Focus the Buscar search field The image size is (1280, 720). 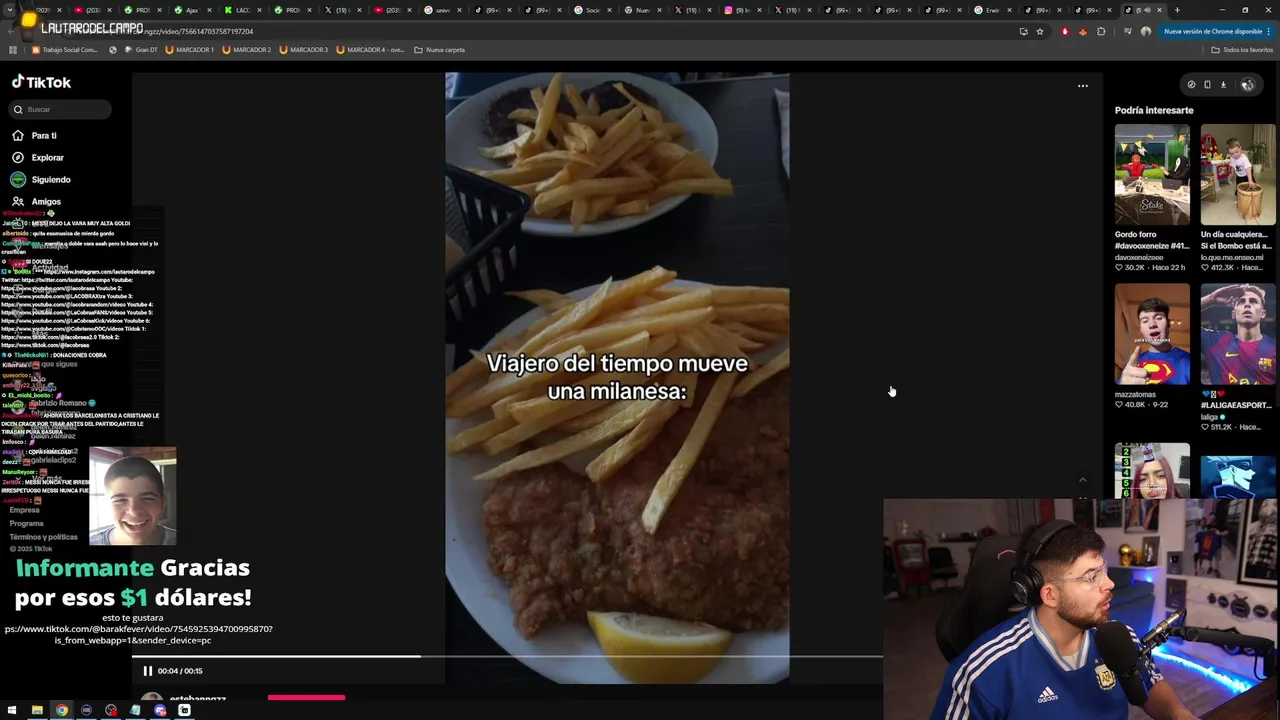point(61,109)
